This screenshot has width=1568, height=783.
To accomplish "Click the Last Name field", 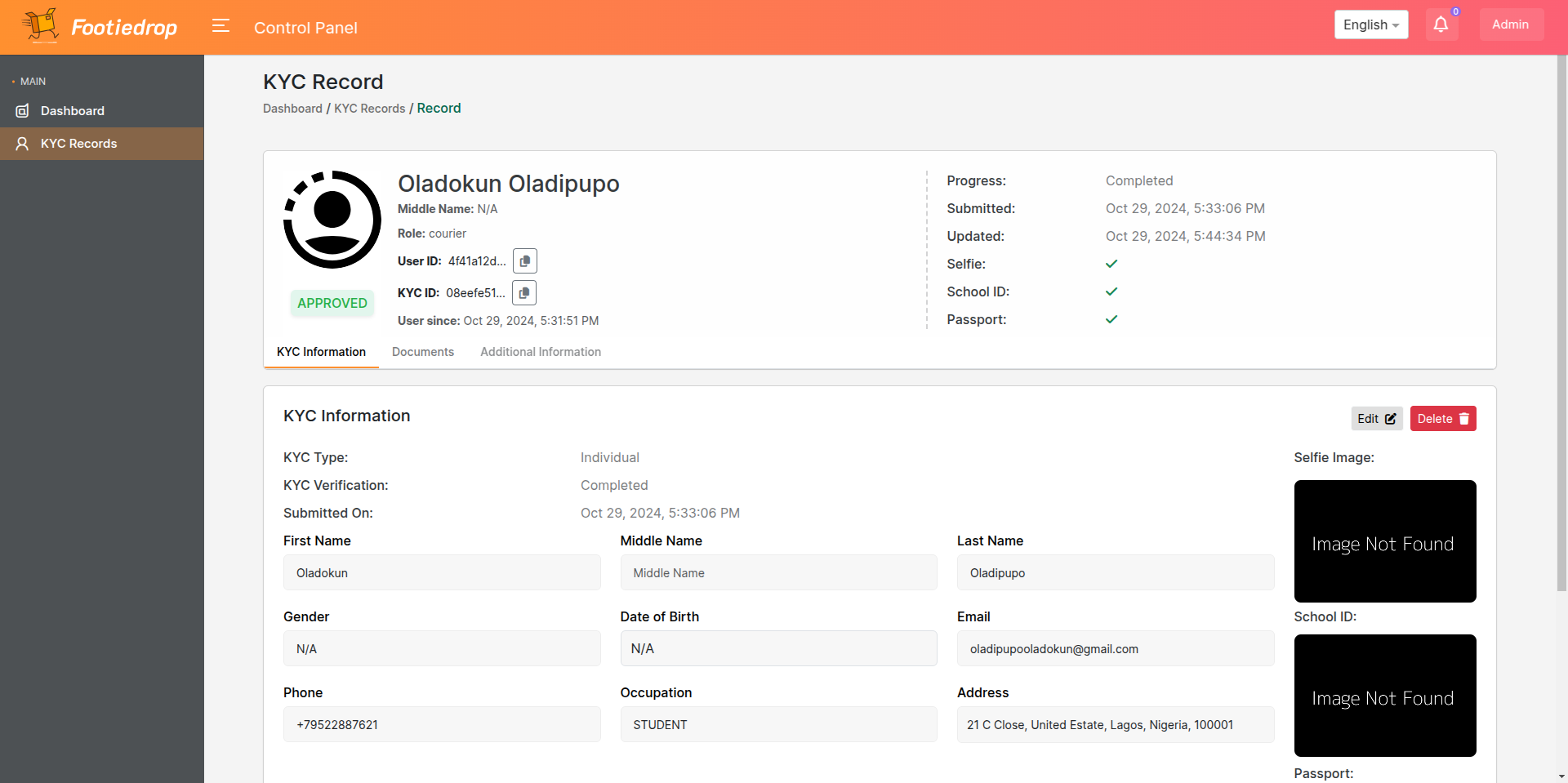I will click(x=1116, y=573).
